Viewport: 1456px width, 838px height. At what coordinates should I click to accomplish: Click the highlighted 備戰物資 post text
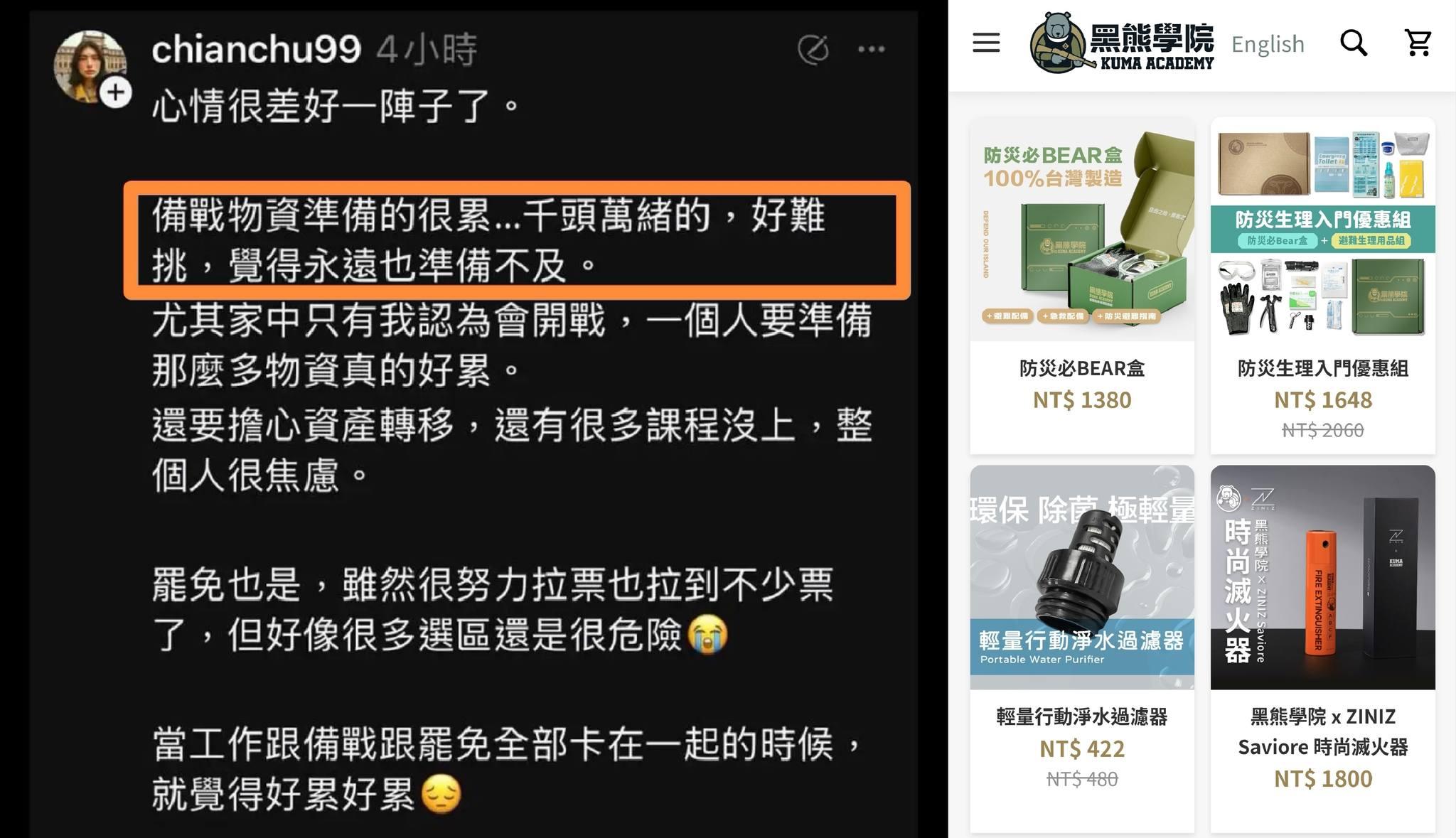click(517, 240)
